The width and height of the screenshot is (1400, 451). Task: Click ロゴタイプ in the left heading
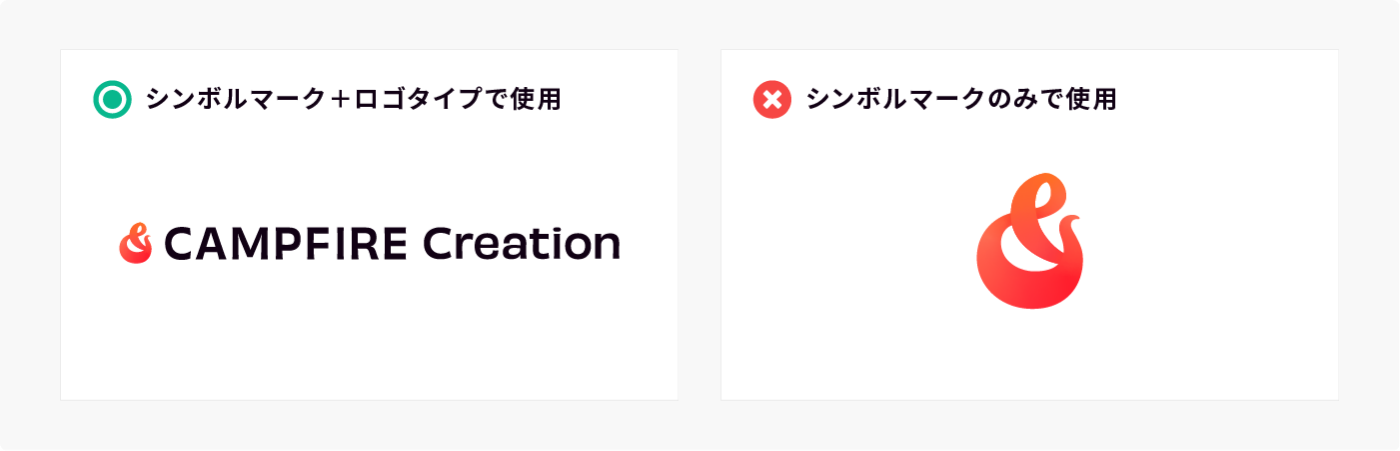[x=416, y=99]
